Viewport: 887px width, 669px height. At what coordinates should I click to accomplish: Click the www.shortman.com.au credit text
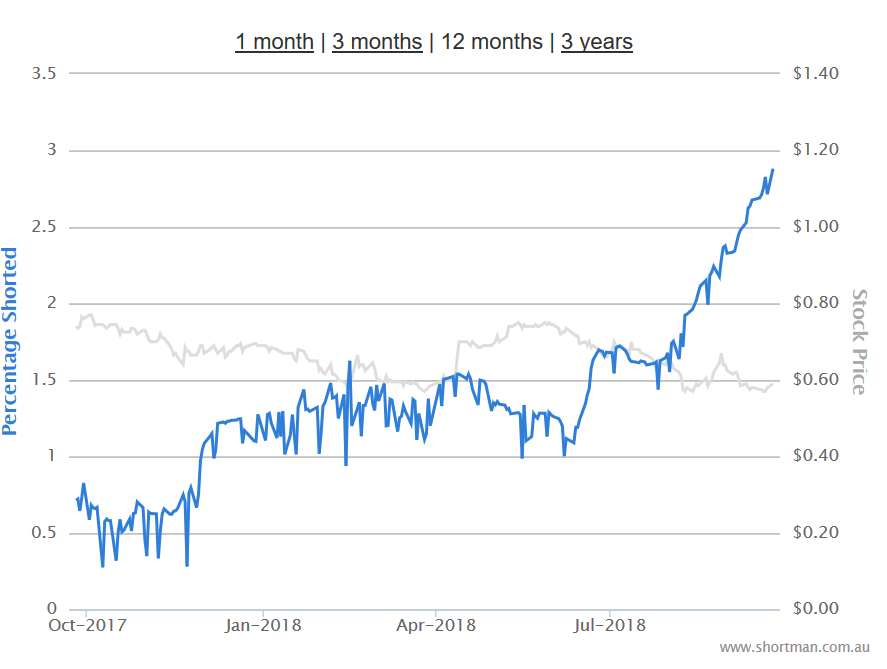(794, 647)
